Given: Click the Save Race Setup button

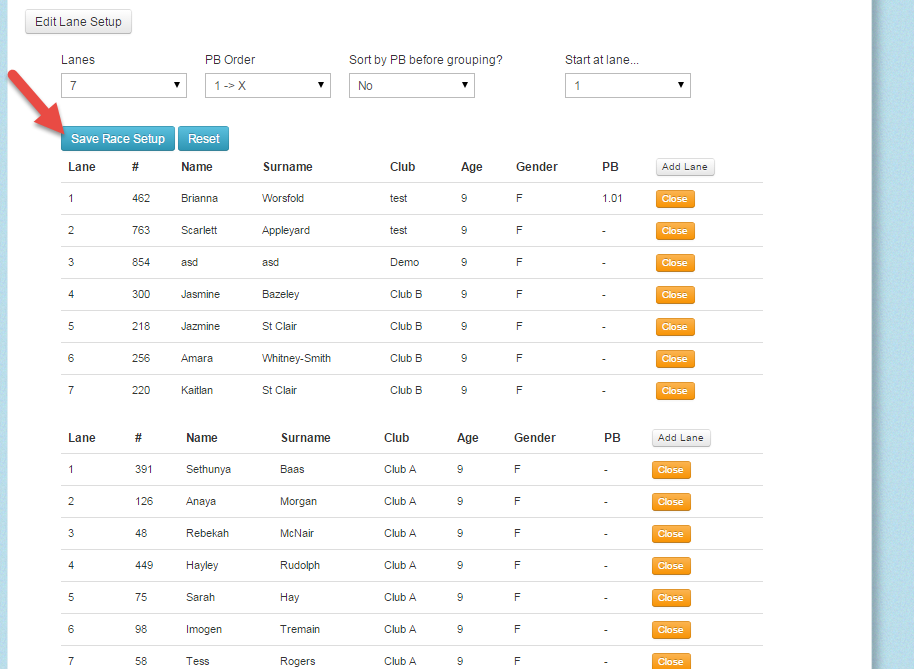Looking at the screenshot, I should (117, 139).
